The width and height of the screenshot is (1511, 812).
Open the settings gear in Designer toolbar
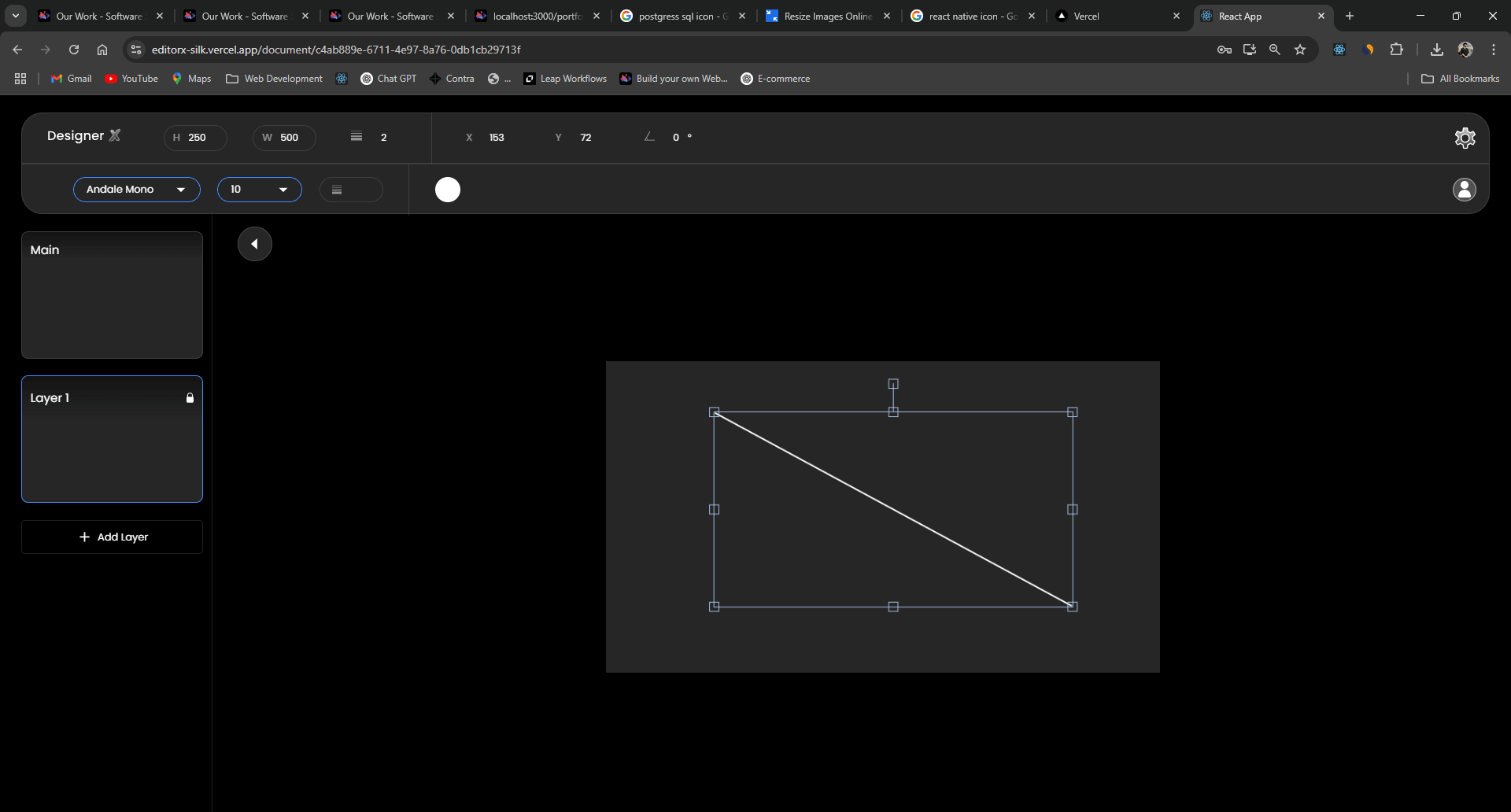click(1465, 138)
